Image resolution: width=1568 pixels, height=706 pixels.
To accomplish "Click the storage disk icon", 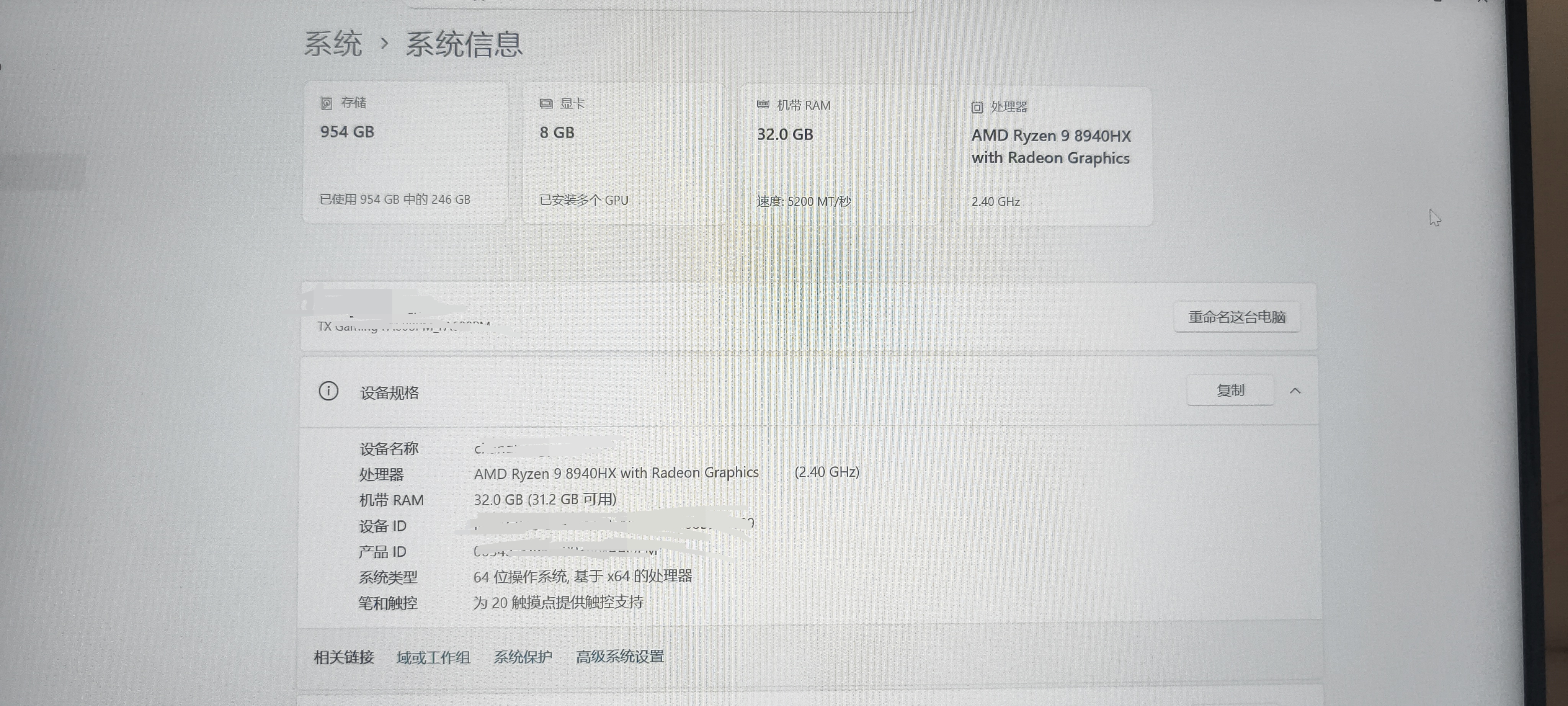I will tap(326, 103).
